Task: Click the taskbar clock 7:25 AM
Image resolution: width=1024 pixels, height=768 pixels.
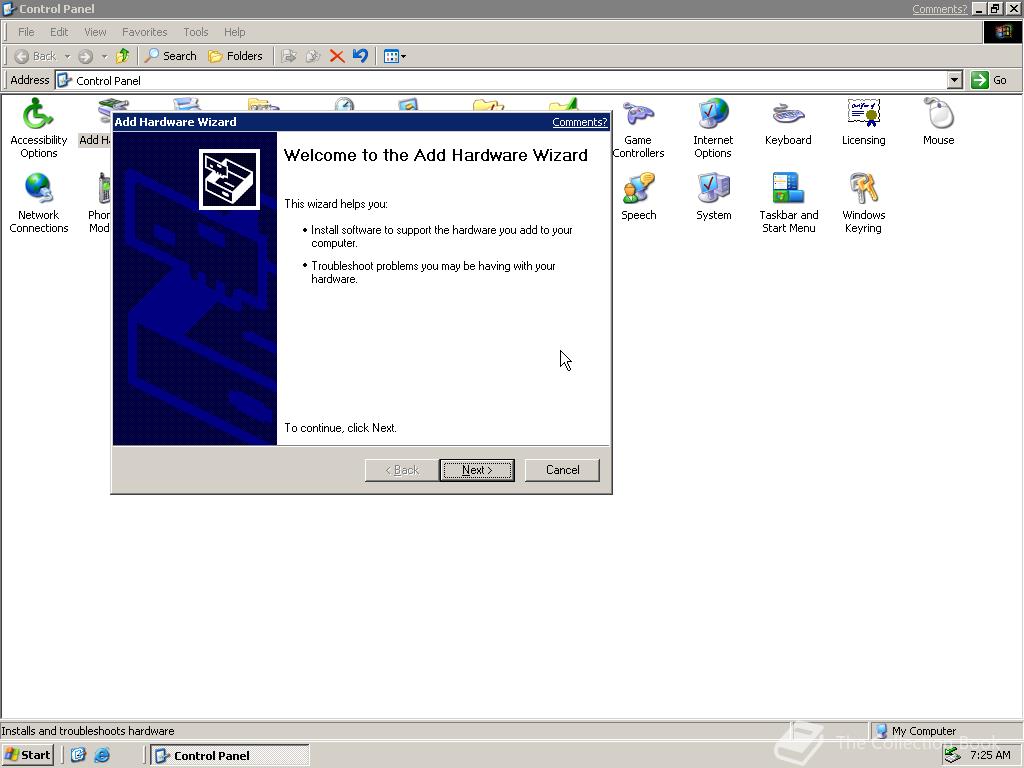Action: pyautogui.click(x=990, y=755)
